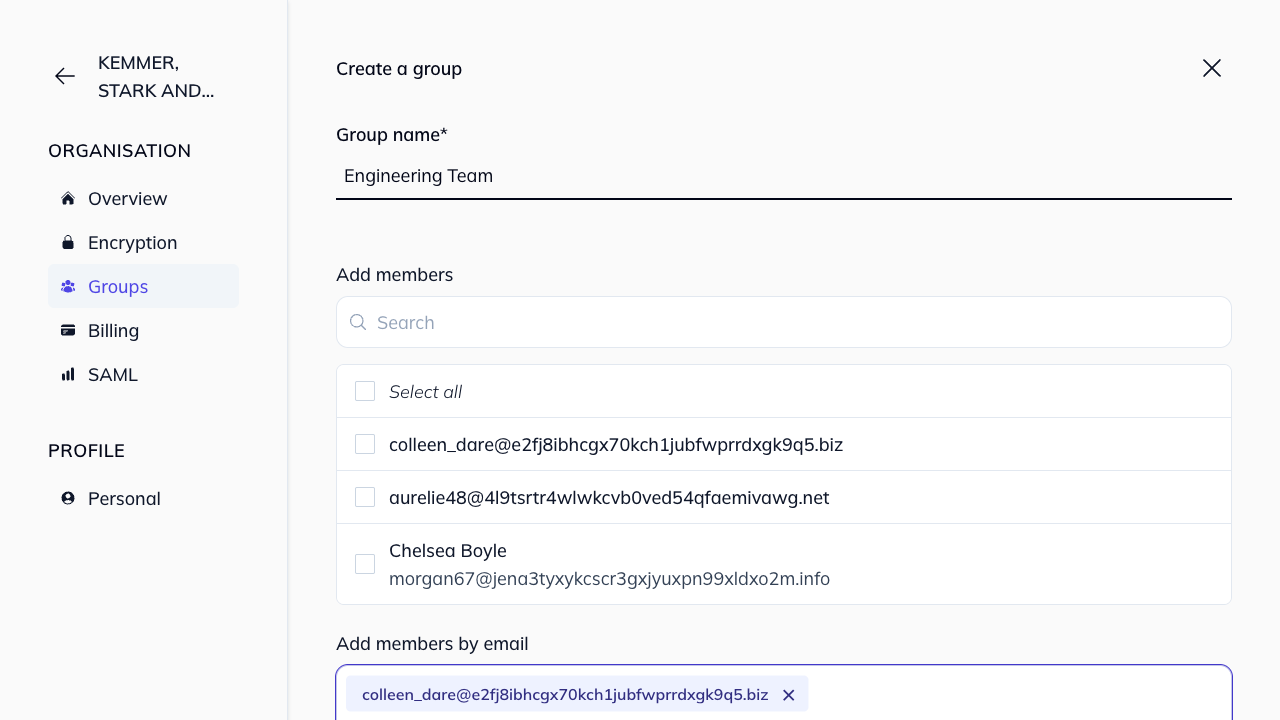The width and height of the screenshot is (1280, 720).
Task: Click the lock icon beside Encryption
Action: pyautogui.click(x=68, y=242)
